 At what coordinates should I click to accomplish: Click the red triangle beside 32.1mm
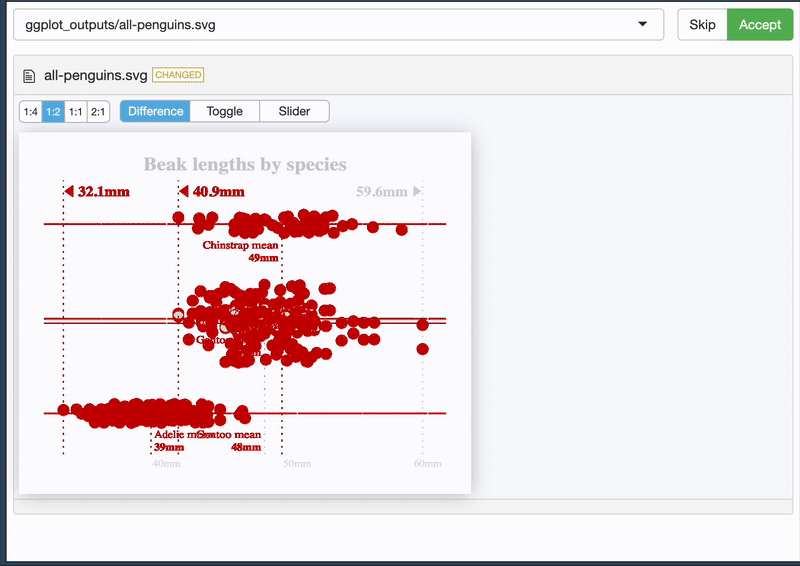68,191
